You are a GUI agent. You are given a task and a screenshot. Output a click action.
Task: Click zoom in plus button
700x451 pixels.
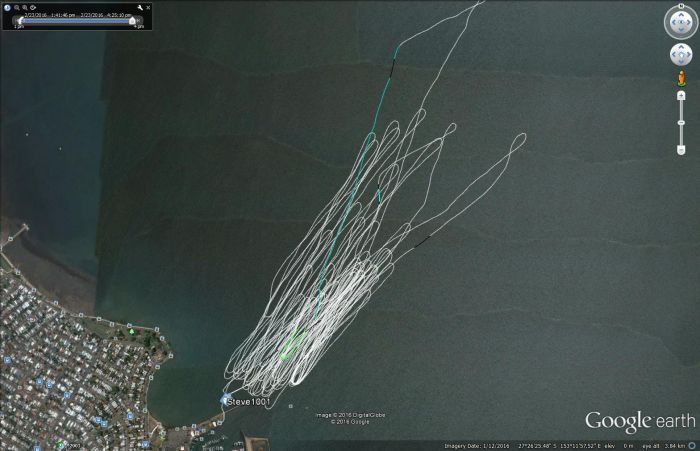pos(680,95)
